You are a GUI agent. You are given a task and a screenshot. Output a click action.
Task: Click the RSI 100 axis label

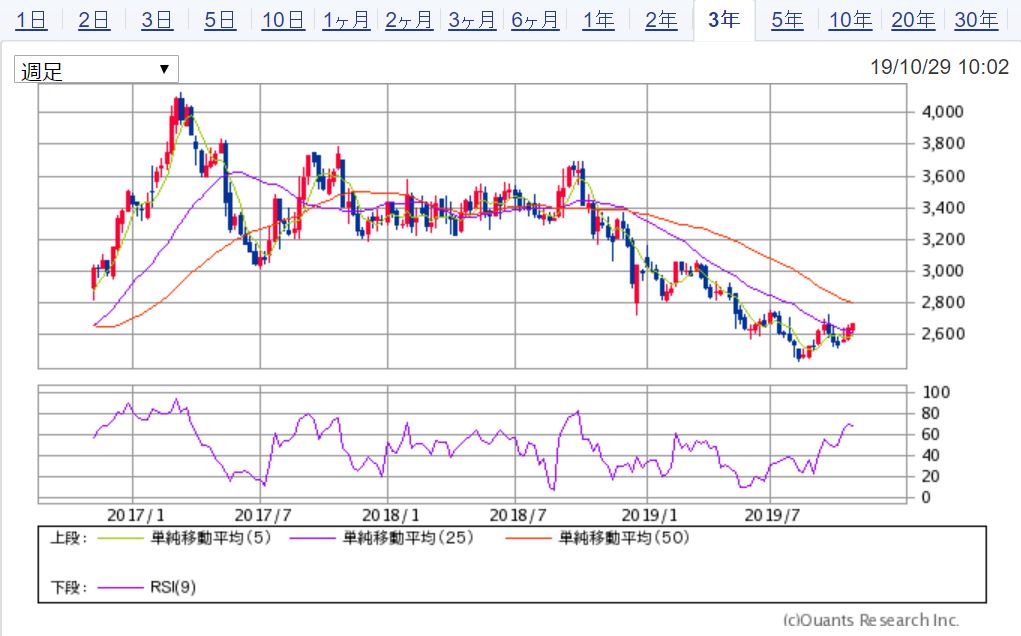coord(936,393)
